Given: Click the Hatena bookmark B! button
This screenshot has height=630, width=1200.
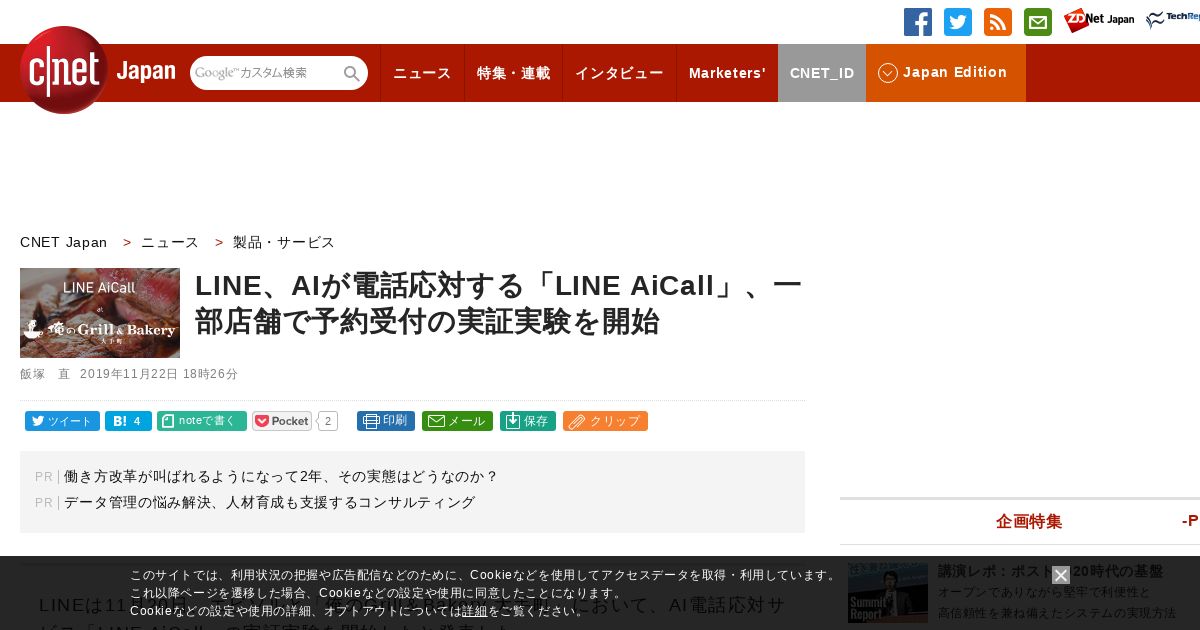Looking at the screenshot, I should pyautogui.click(x=128, y=421).
